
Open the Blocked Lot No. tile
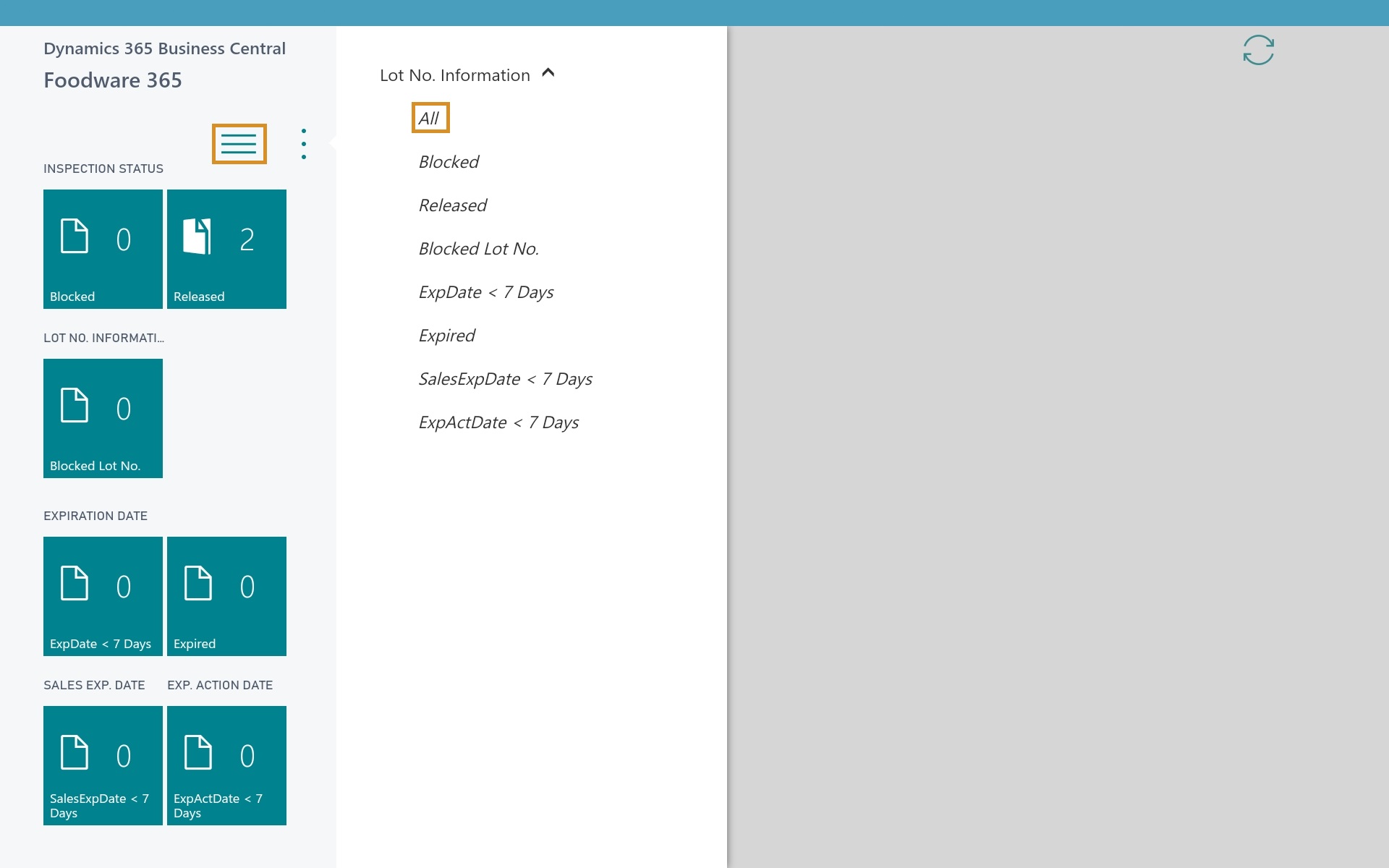point(103,418)
